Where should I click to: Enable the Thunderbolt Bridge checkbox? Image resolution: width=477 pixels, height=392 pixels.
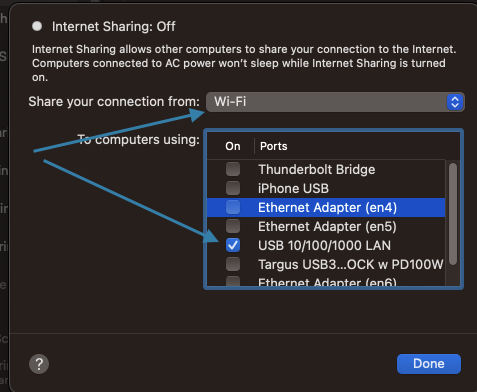233,169
